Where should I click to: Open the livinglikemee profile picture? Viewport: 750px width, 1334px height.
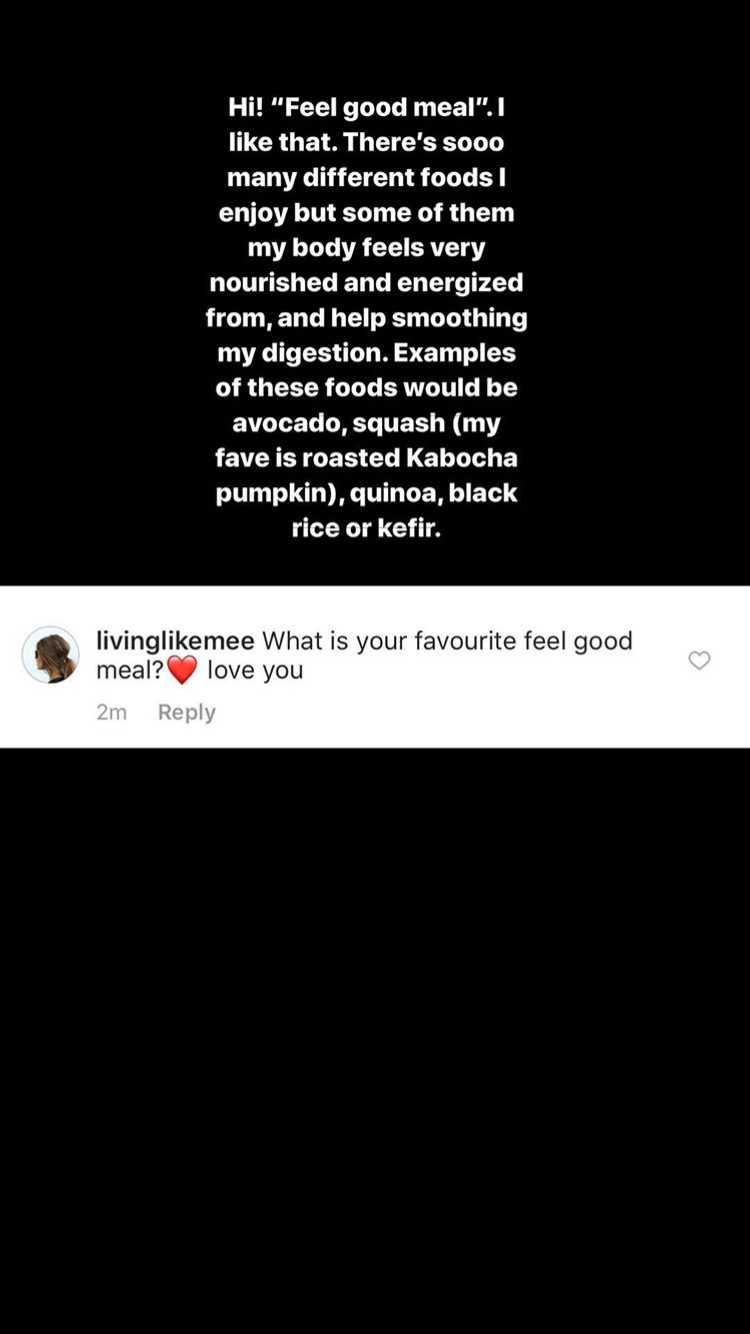pos(50,655)
